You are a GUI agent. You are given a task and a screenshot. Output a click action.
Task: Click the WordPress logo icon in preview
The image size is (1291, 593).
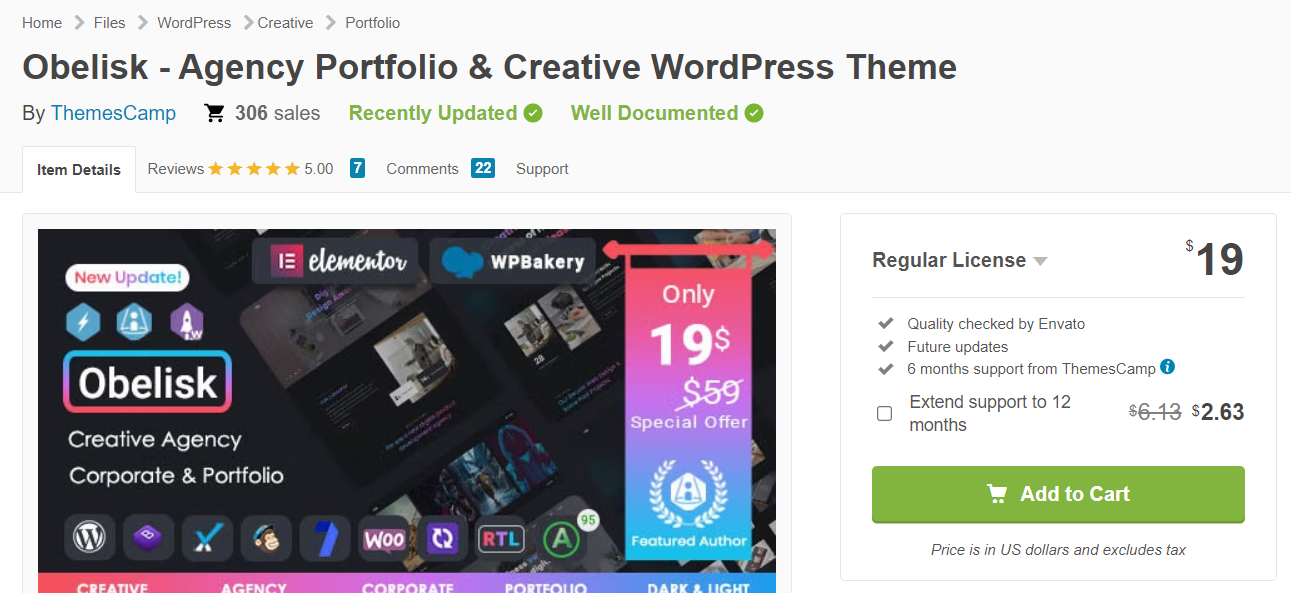89,539
